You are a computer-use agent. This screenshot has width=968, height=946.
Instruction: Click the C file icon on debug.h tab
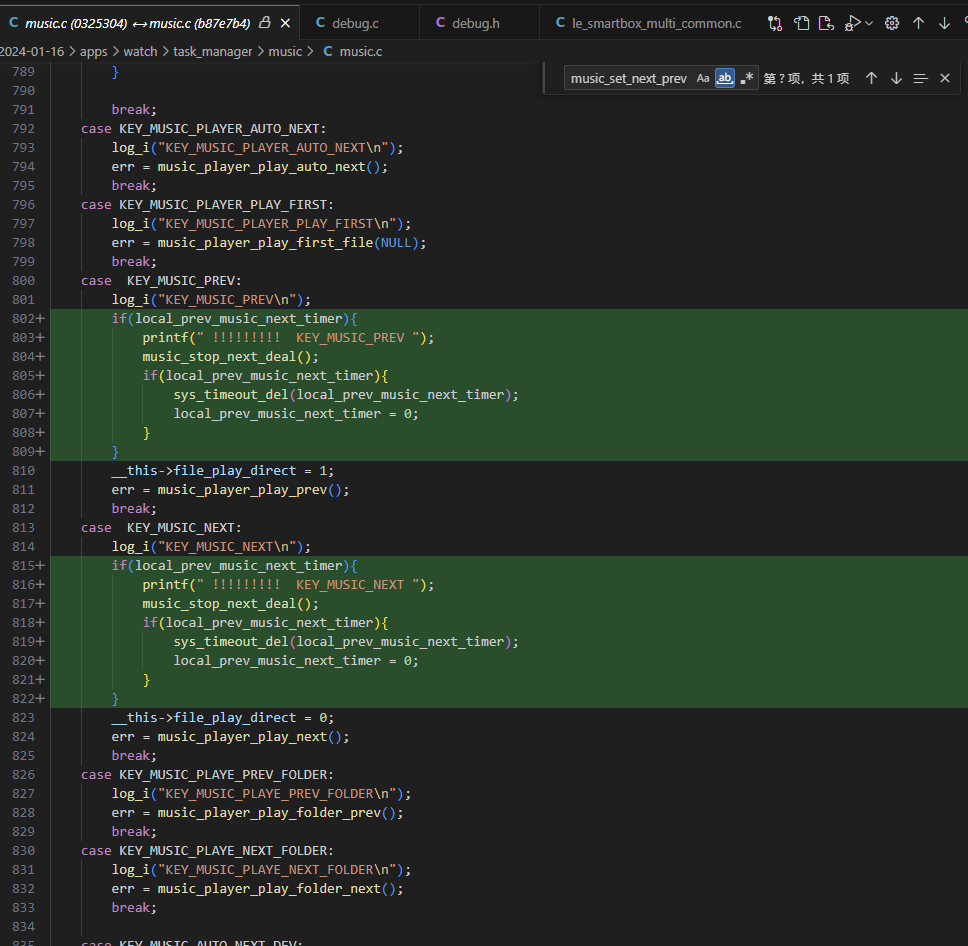[440, 23]
